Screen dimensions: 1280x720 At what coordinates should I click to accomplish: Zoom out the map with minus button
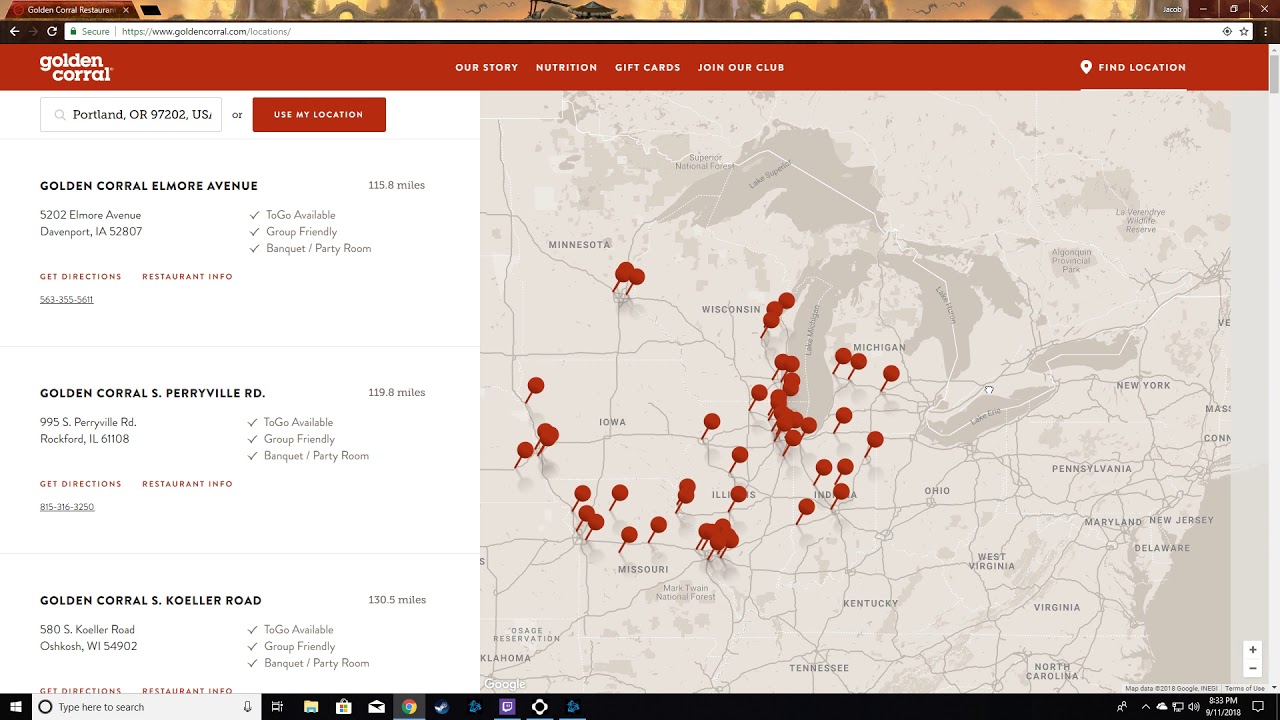click(x=1252, y=668)
